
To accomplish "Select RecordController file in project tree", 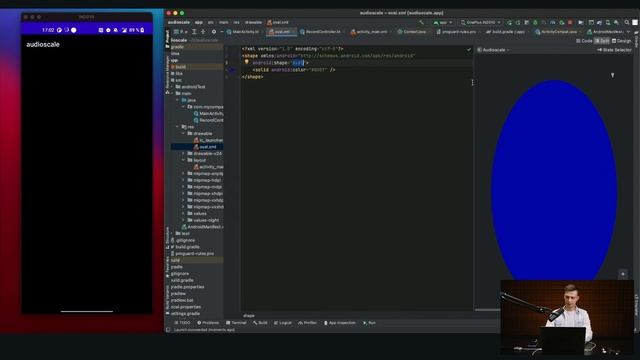I will point(208,120).
